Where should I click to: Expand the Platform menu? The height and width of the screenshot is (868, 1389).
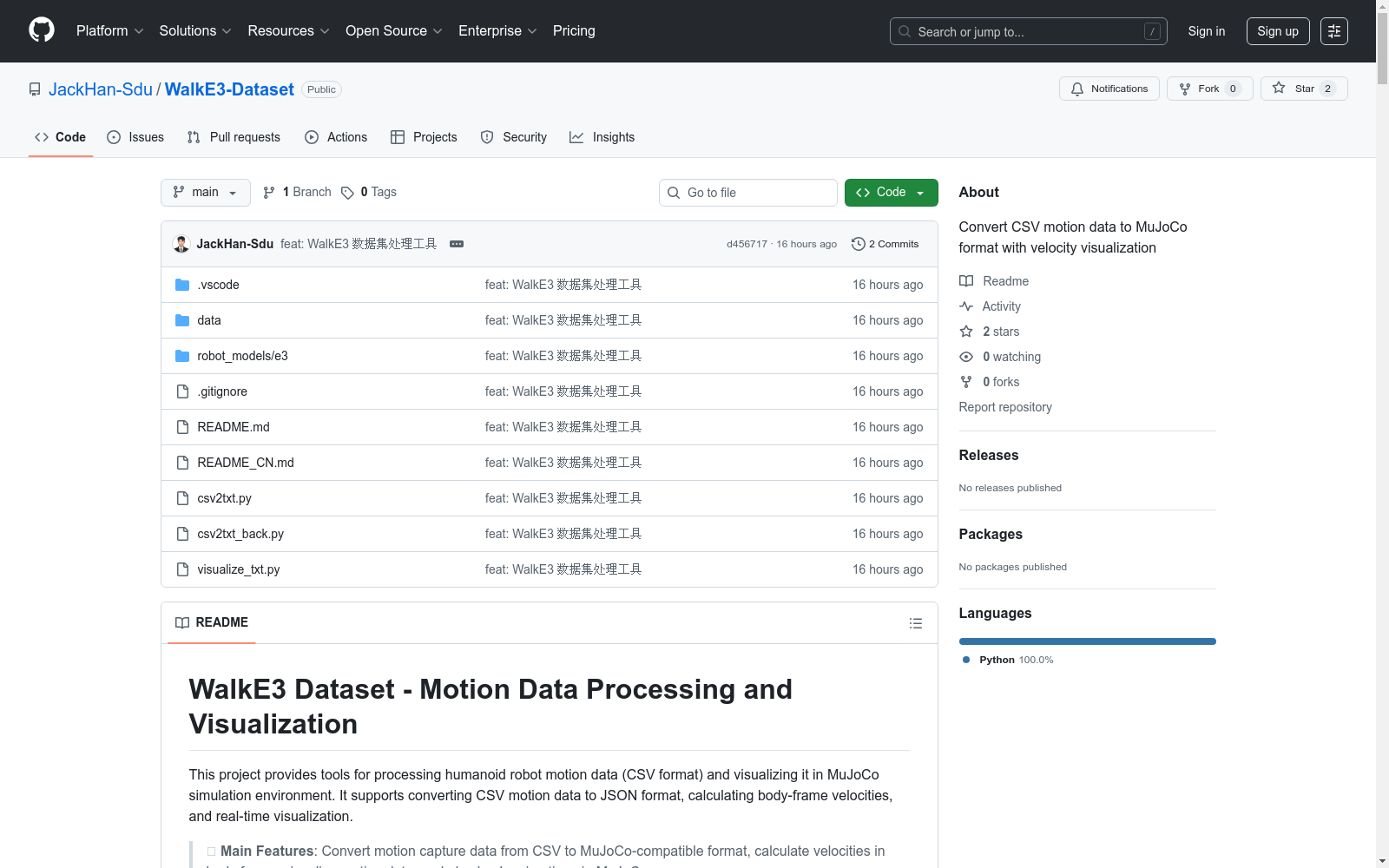(x=110, y=31)
